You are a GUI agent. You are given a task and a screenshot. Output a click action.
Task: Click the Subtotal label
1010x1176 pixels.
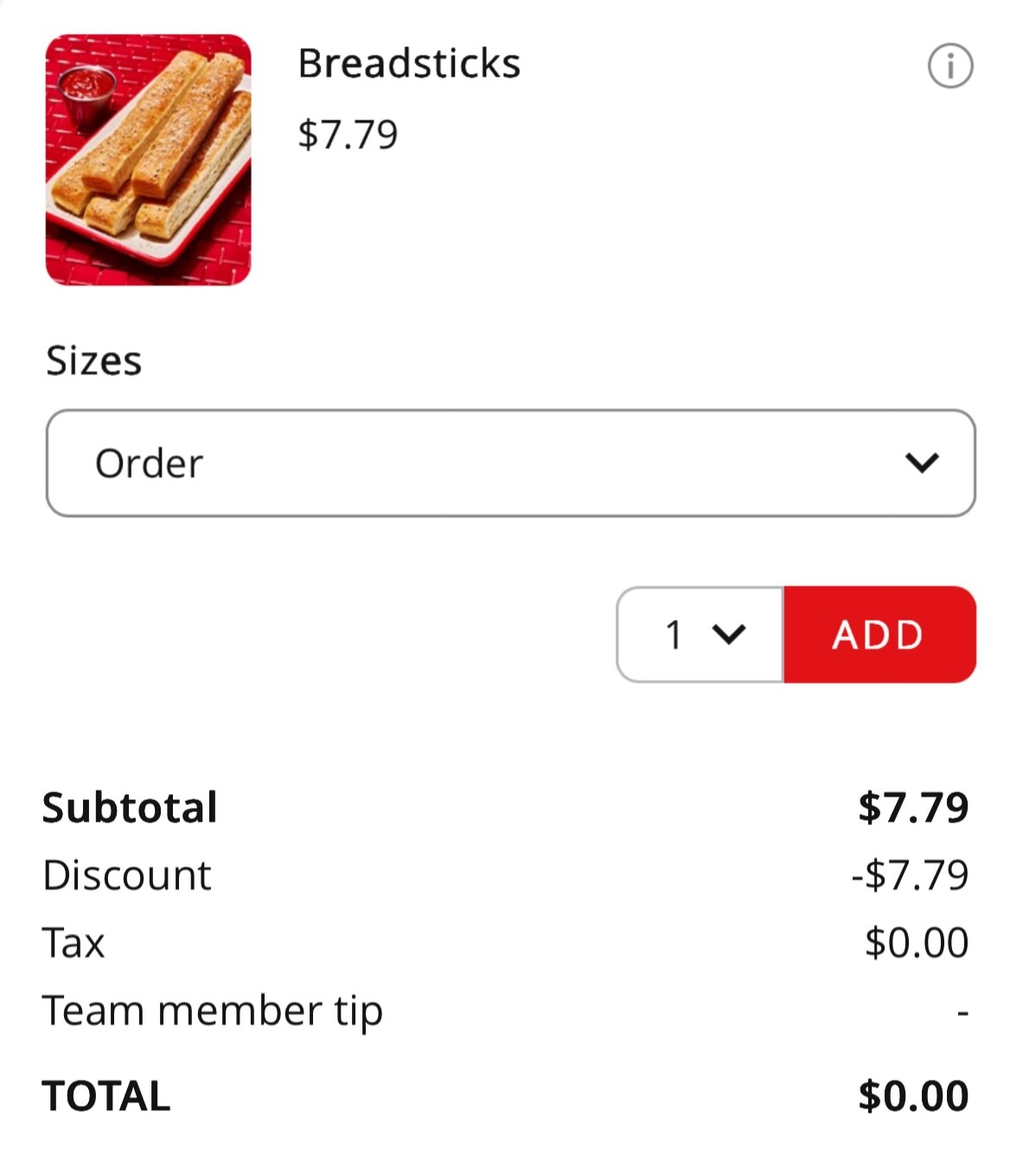coord(130,808)
